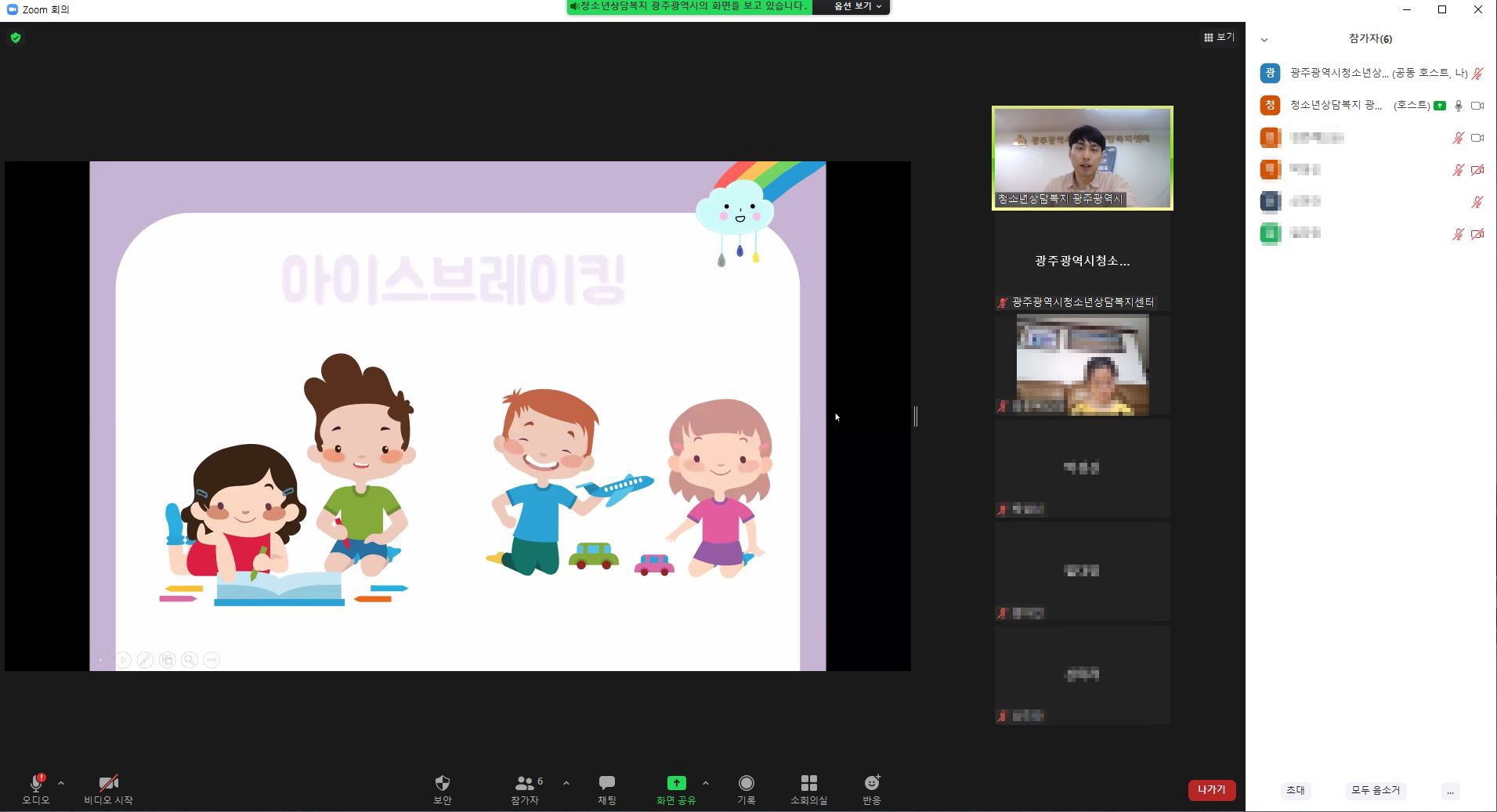Toggle the microphone (오디오) button
Image resolution: width=1497 pixels, height=812 pixels.
tap(35, 784)
